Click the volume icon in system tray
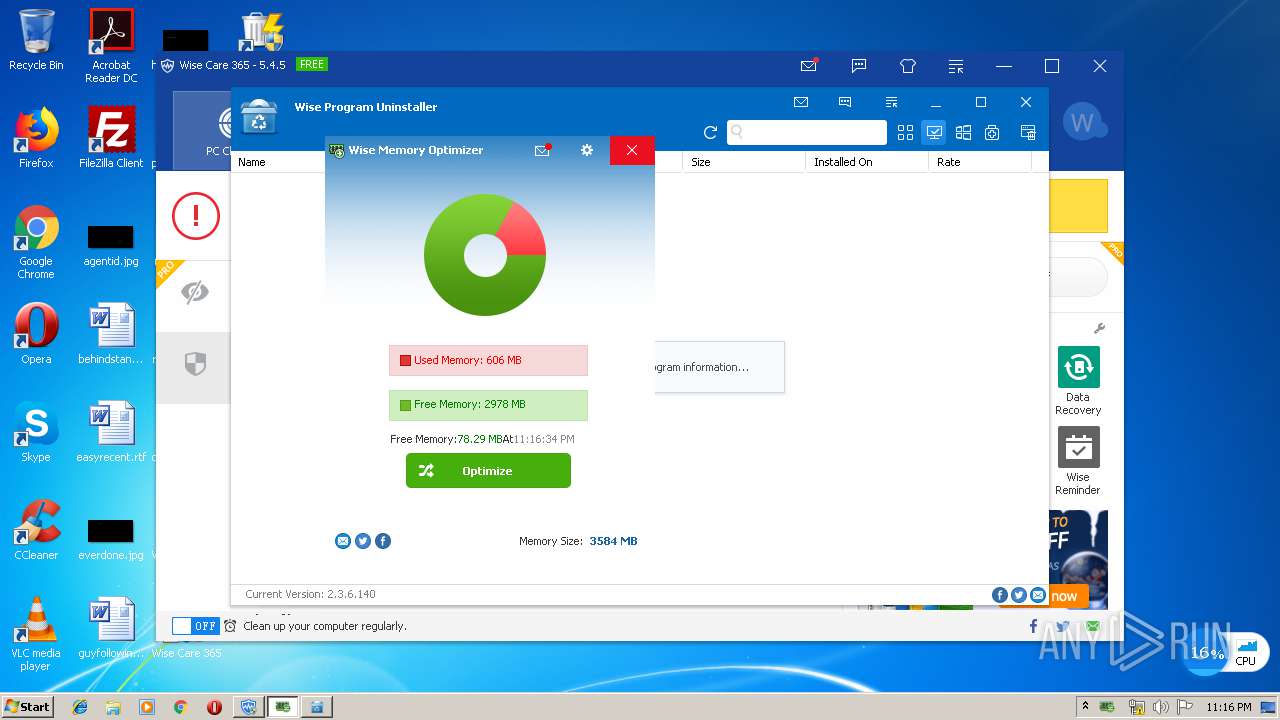The height and width of the screenshot is (720, 1280). coord(1161,707)
